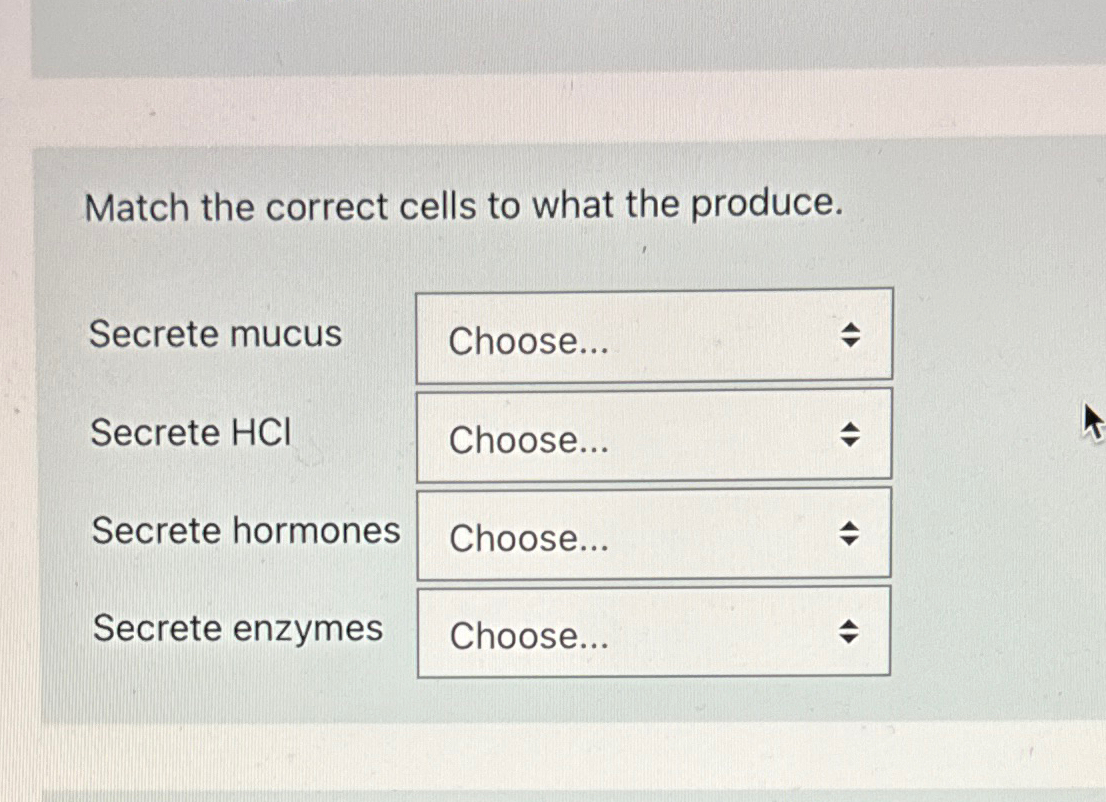1106x802 pixels.
Task: Click the 'Secrete enzymes' row label
Action: pyautogui.click(x=237, y=629)
